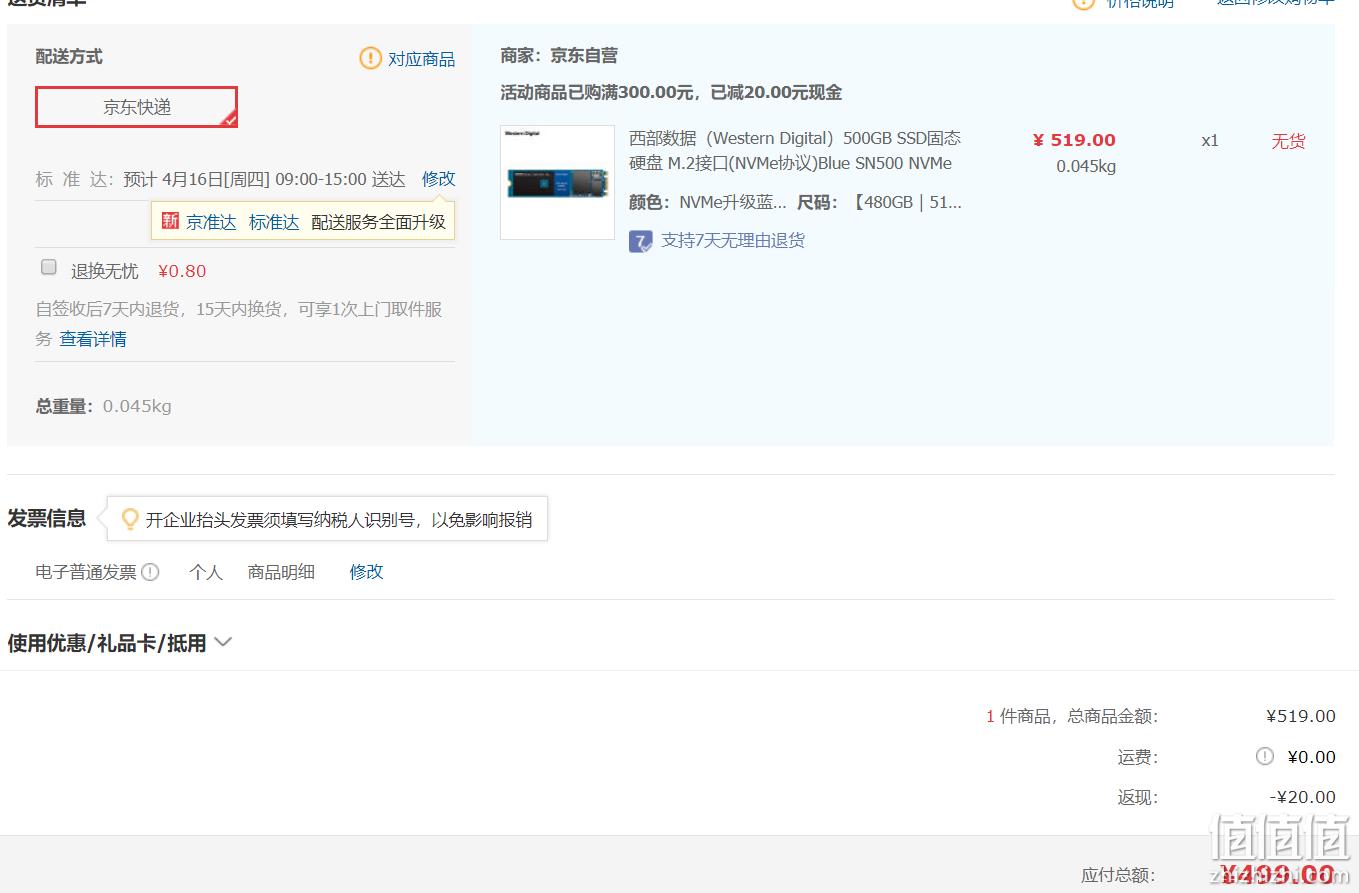The width and height of the screenshot is (1359, 893).
Task: Click the 7-day return badge icon
Action: [x=640, y=241]
